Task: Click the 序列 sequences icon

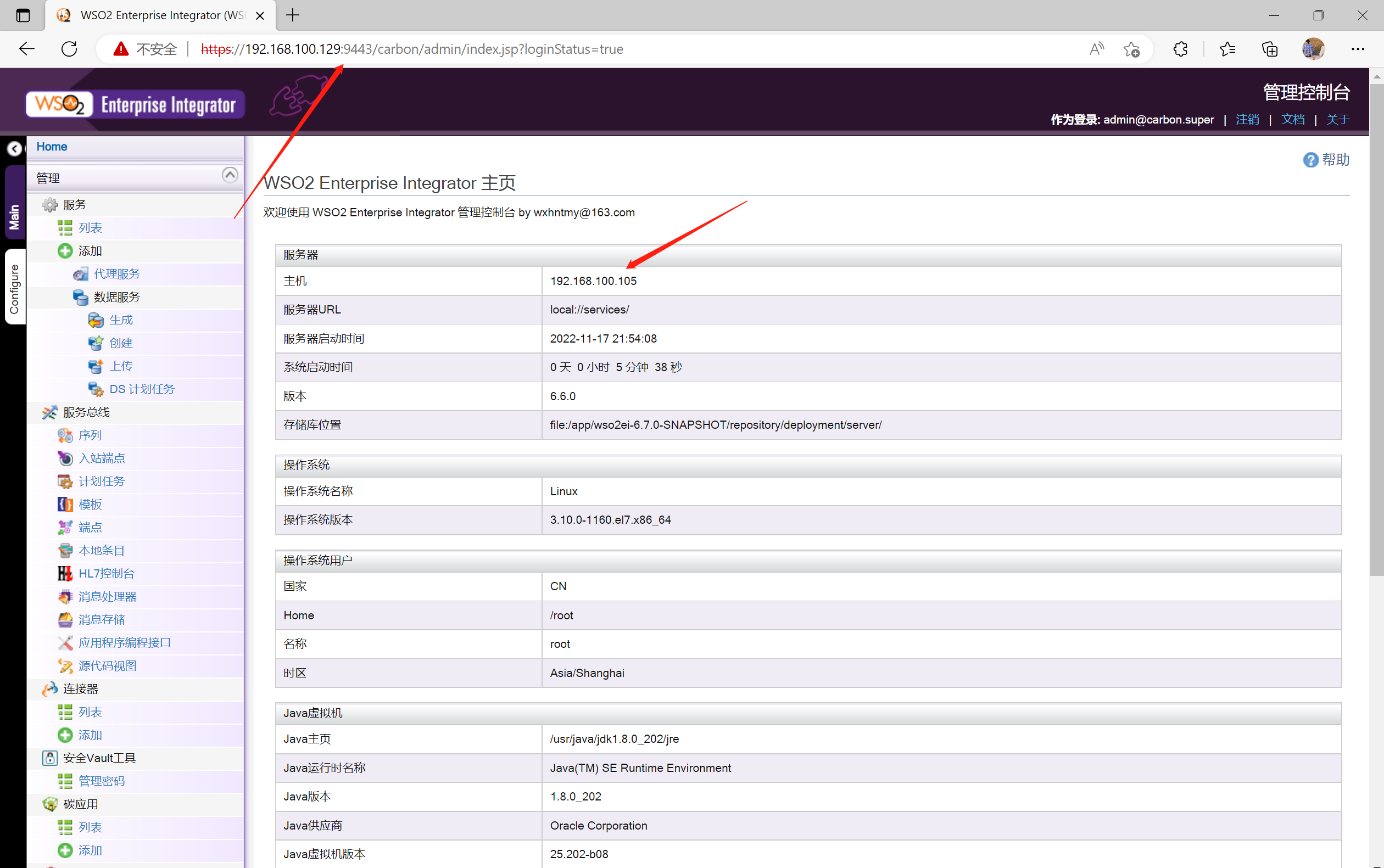Action: [65, 436]
